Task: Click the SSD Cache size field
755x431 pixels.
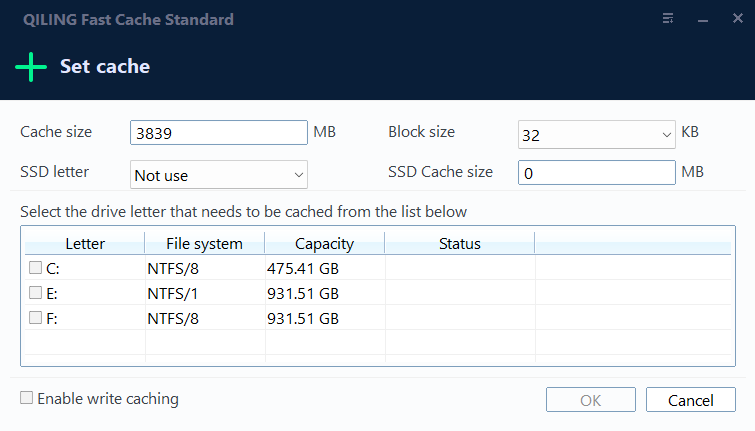Action: pos(597,172)
